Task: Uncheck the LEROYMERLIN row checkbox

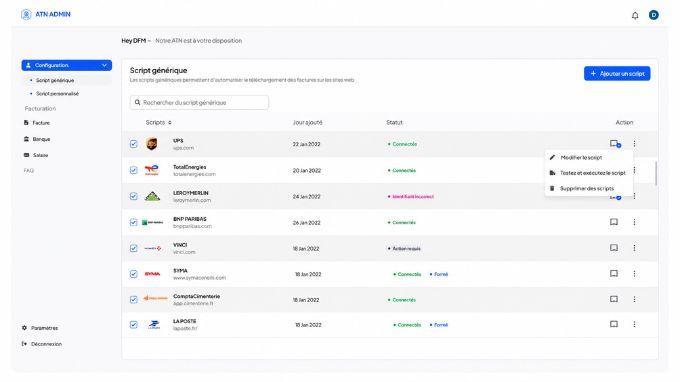Action: pos(134,196)
